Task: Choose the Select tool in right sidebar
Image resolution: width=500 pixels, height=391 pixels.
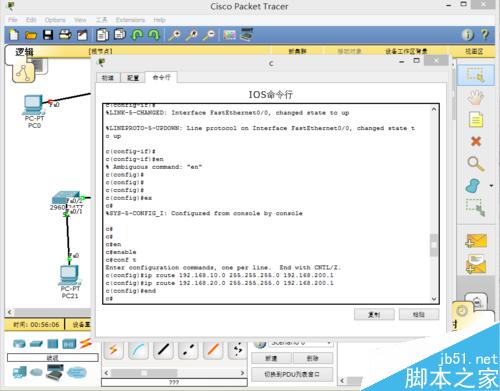Action: (475, 75)
